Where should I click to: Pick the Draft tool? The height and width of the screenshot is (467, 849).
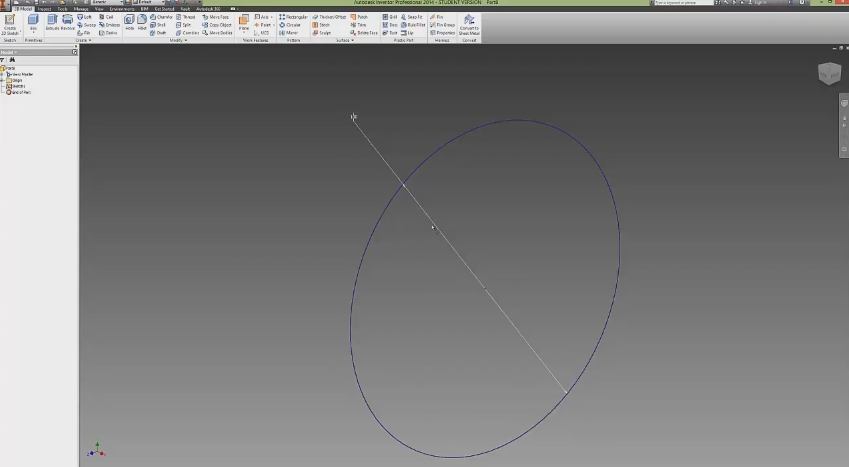tap(158, 33)
